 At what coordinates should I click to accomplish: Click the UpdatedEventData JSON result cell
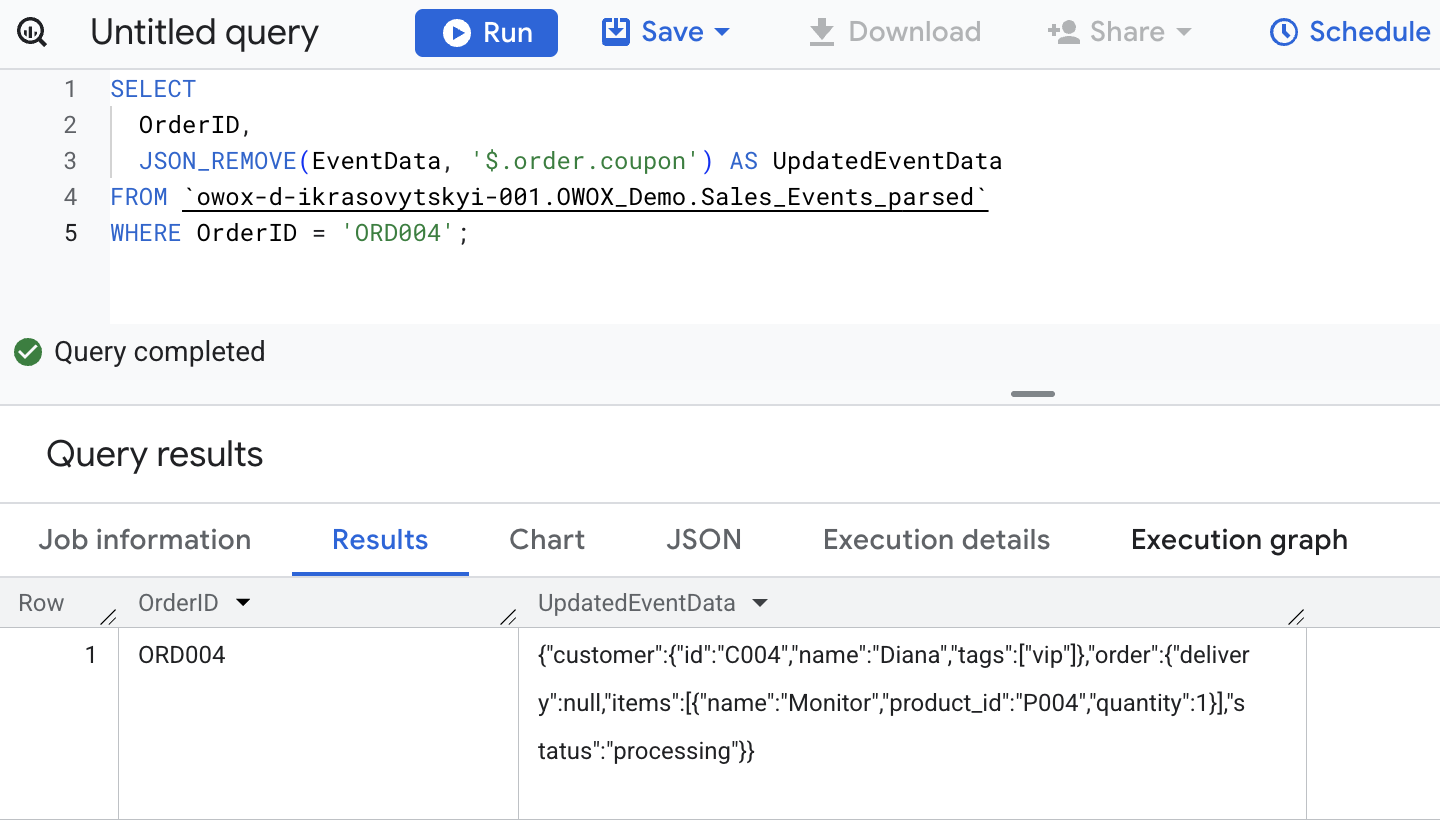[x=912, y=724]
